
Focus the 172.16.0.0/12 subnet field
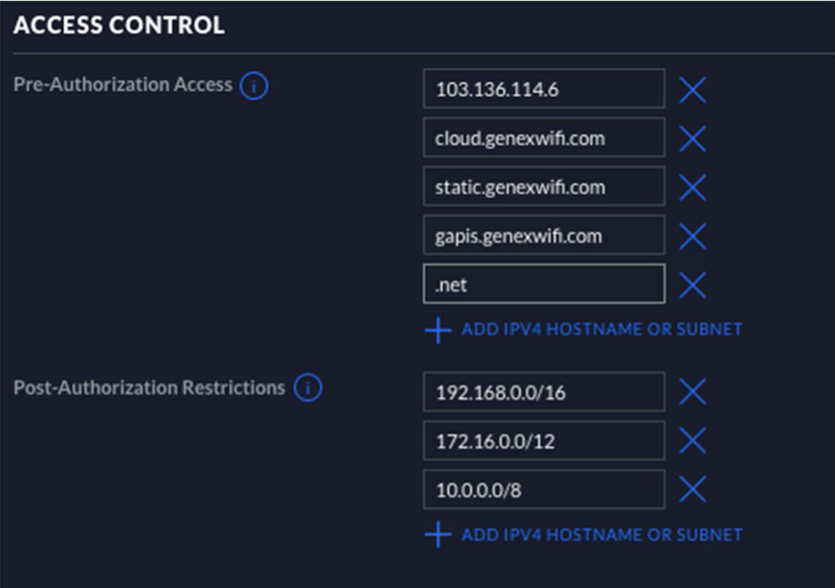point(544,440)
